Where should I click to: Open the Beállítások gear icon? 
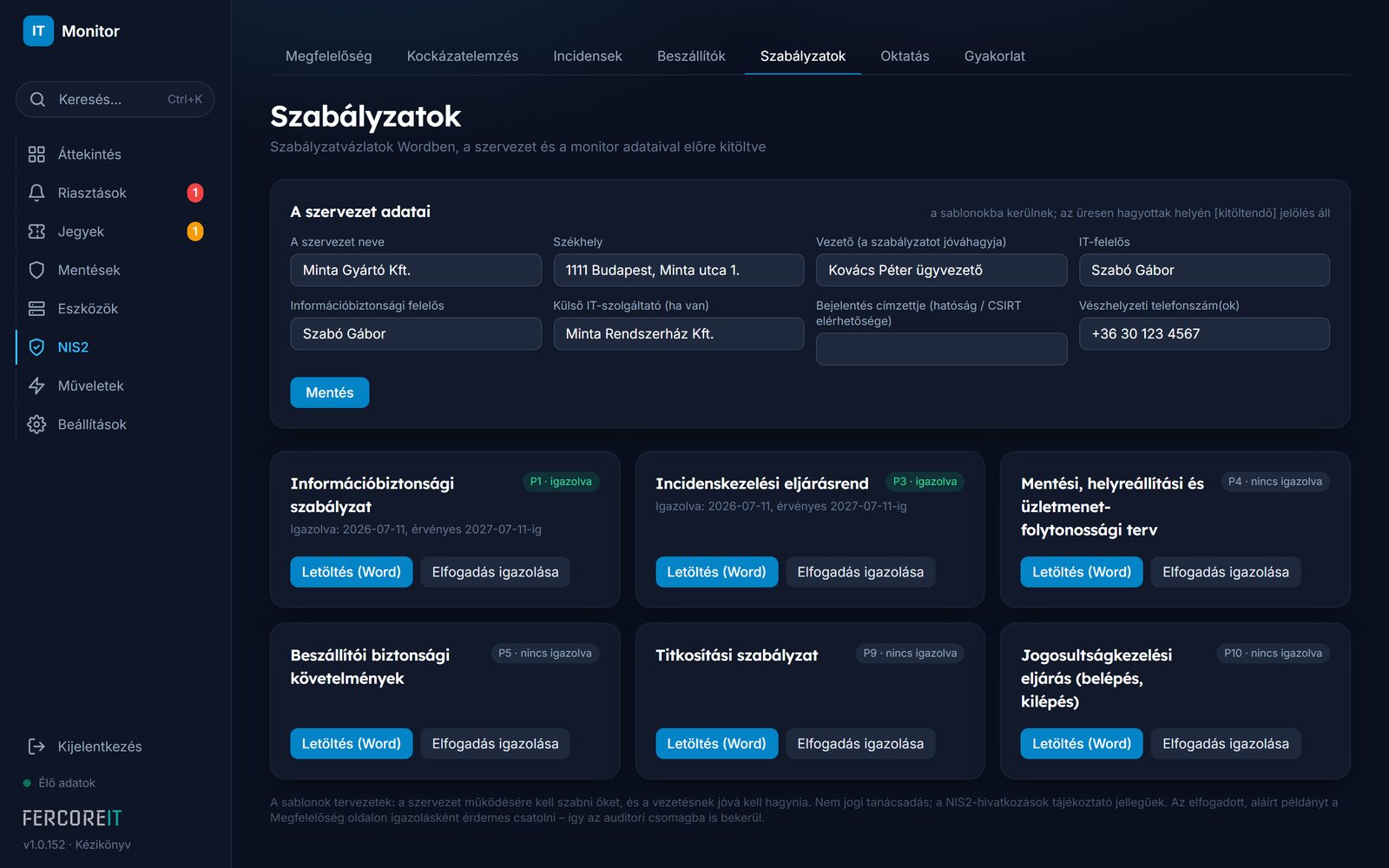[36, 424]
